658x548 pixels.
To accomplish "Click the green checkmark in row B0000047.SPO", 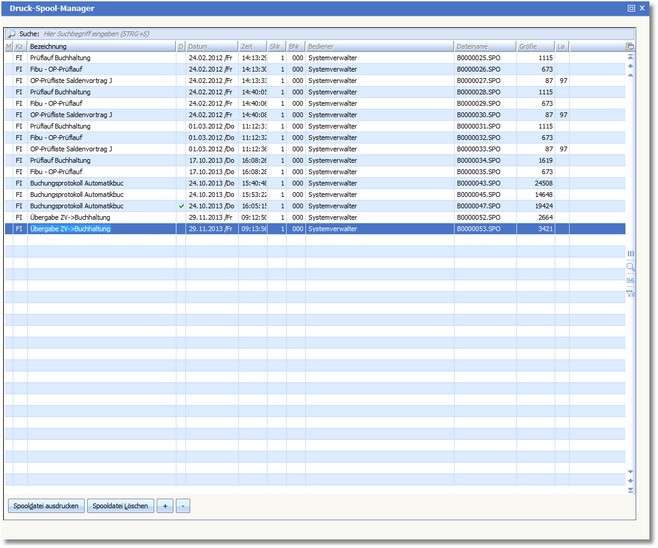I will (x=180, y=206).
